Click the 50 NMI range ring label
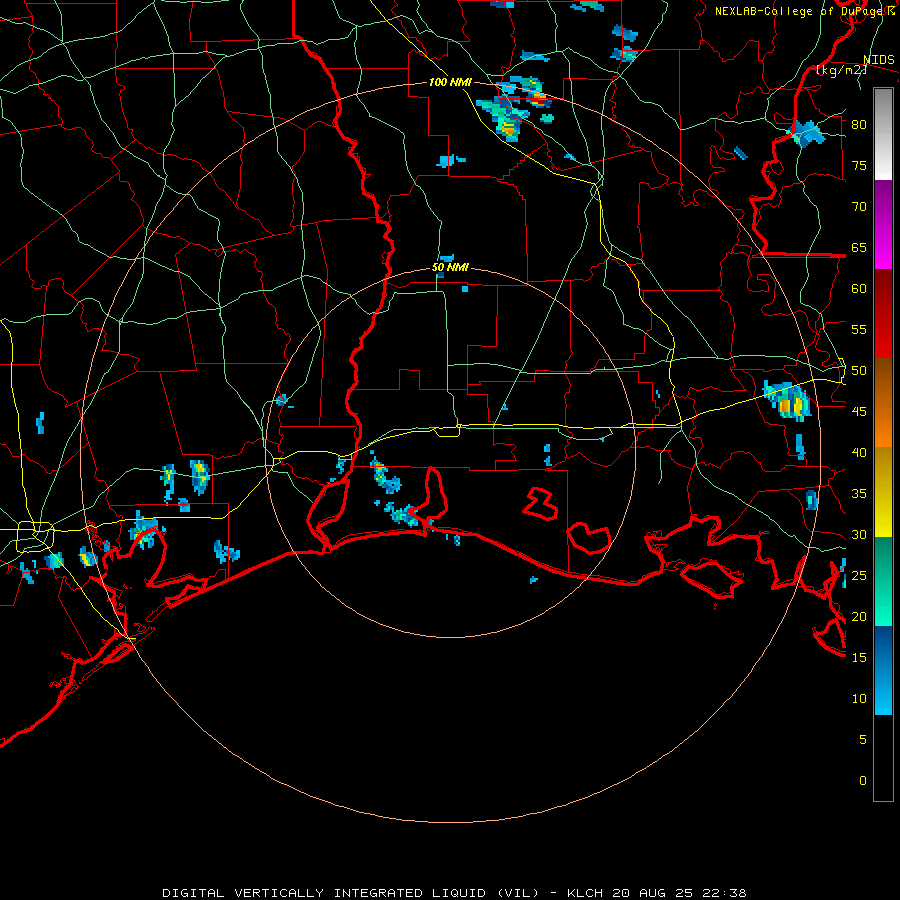This screenshot has height=900, width=900. (450, 267)
